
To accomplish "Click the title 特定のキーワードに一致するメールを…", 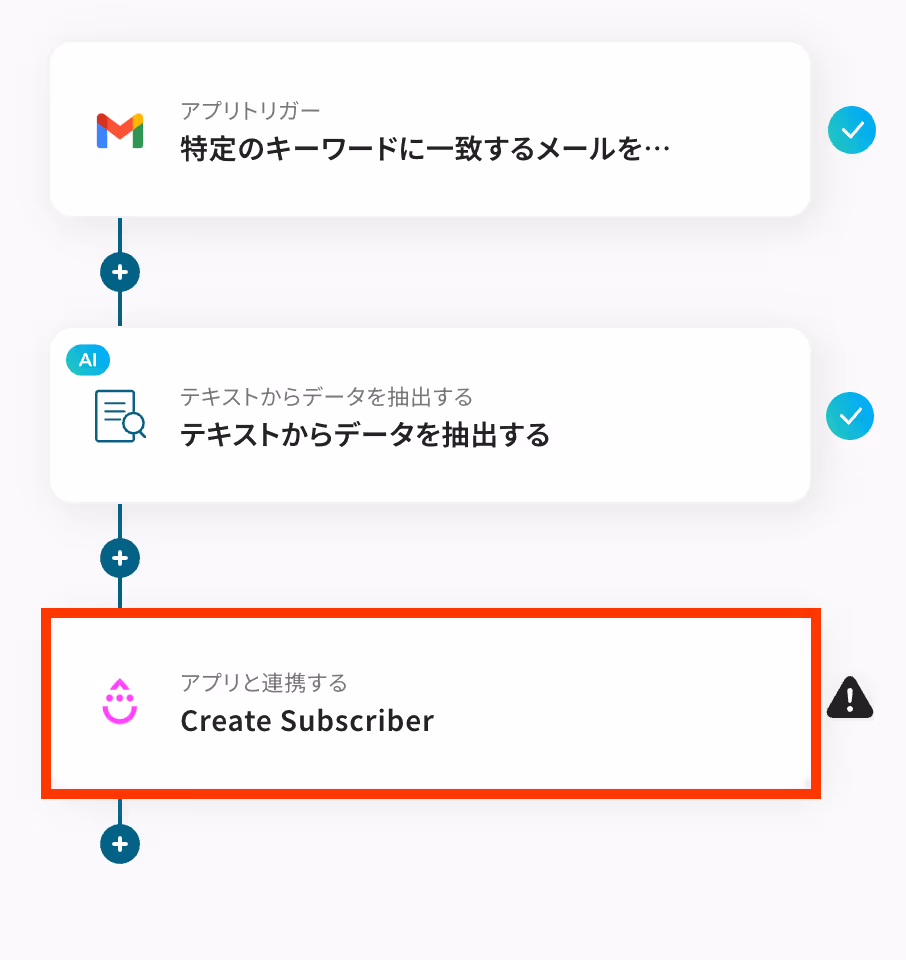I will [x=425, y=149].
